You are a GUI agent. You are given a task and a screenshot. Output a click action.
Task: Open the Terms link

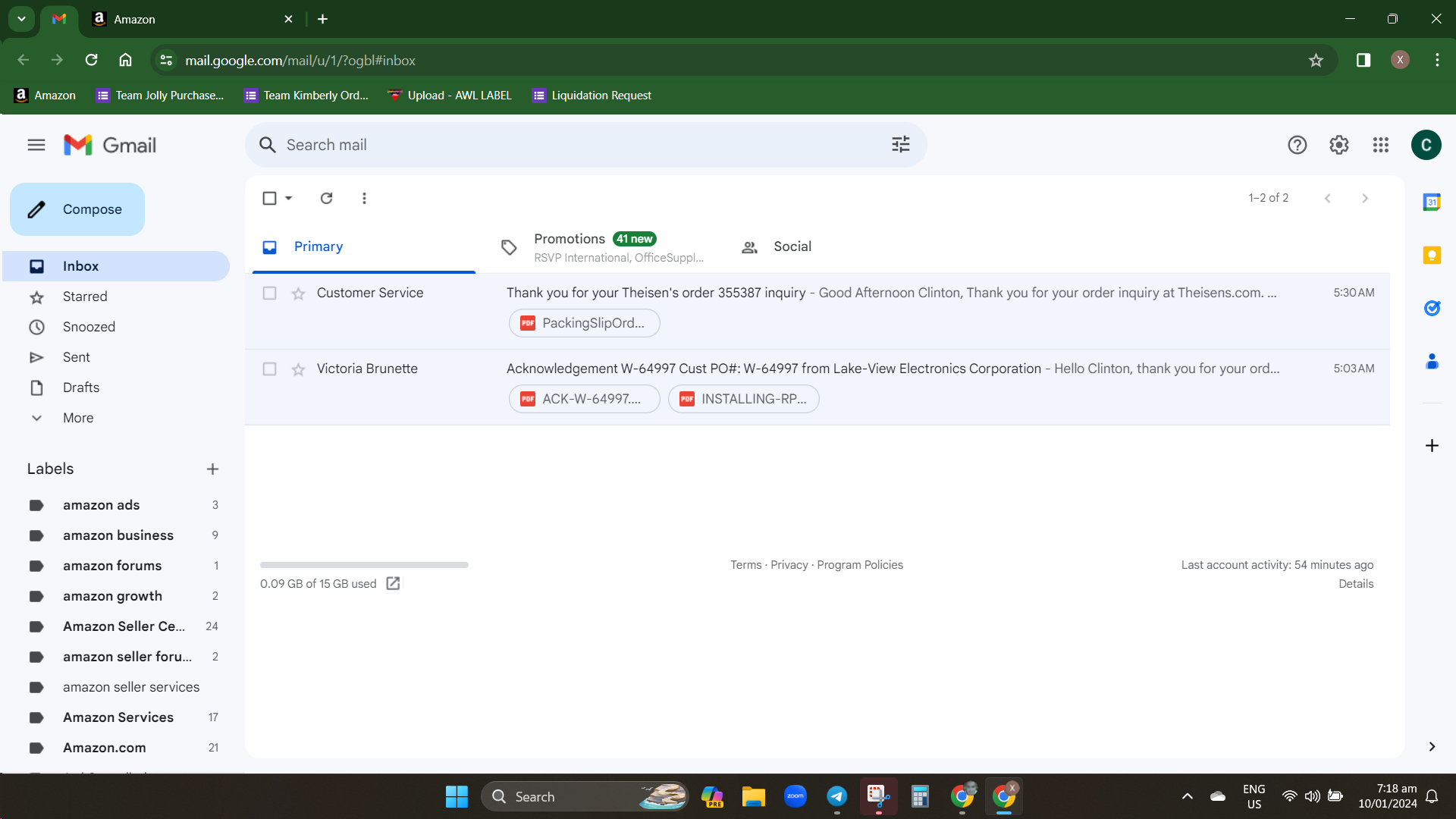tap(745, 565)
